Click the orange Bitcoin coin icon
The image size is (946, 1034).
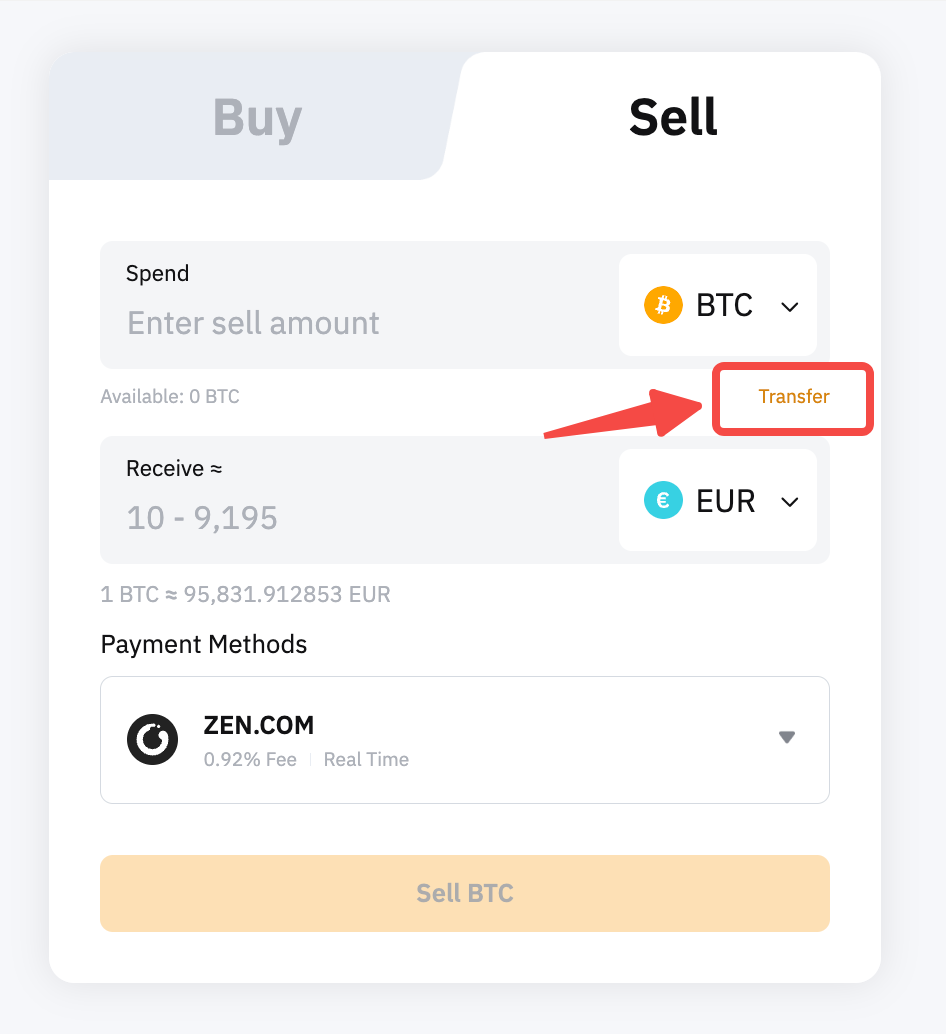[x=662, y=305]
